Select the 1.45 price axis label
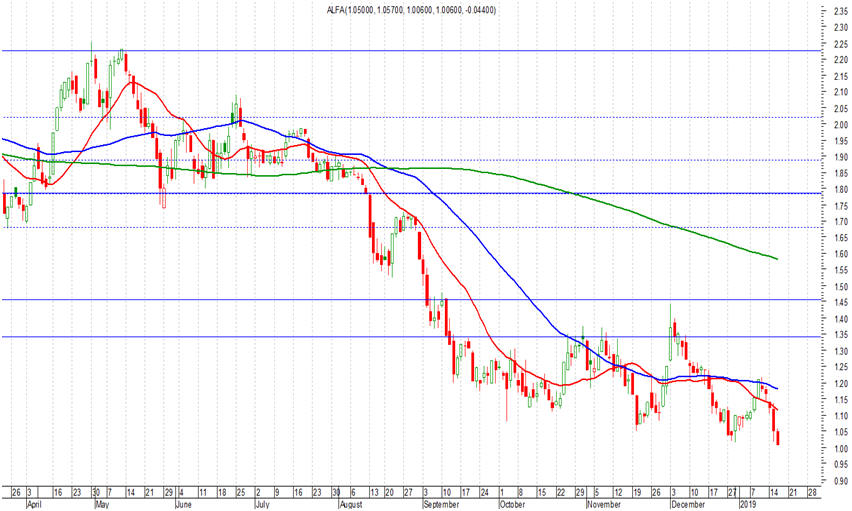 (x=841, y=303)
